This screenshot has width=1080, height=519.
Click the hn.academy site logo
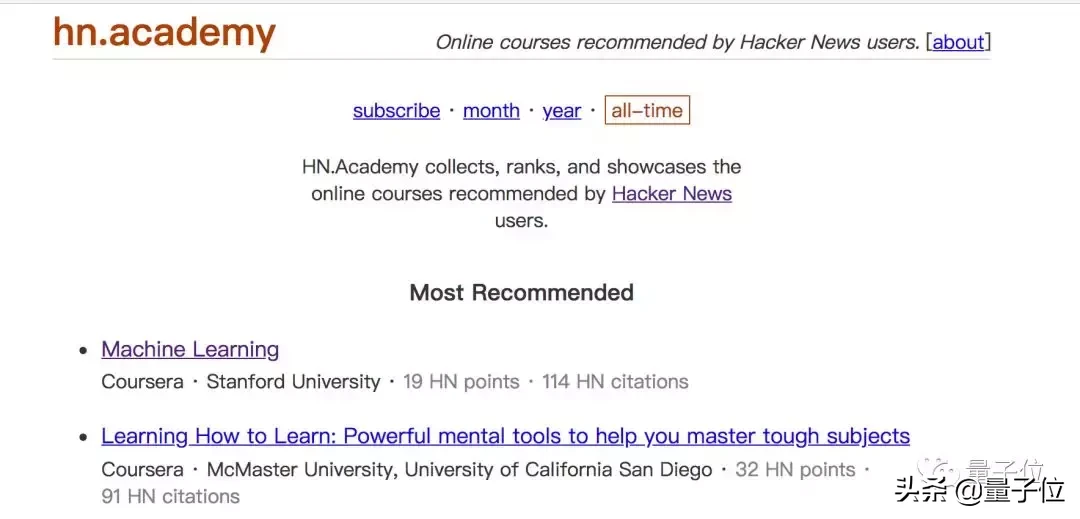click(x=164, y=32)
